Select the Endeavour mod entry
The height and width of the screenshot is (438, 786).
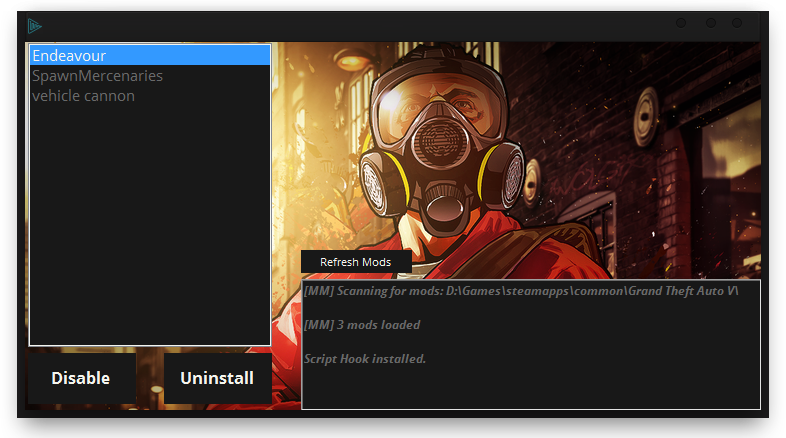click(x=150, y=56)
